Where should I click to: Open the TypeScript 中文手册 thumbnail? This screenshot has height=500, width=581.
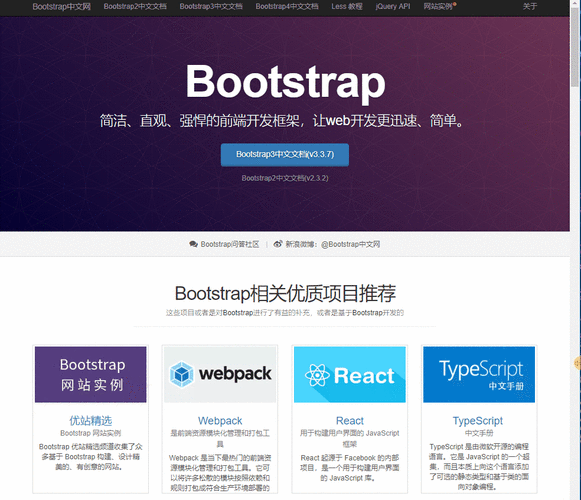pos(479,374)
